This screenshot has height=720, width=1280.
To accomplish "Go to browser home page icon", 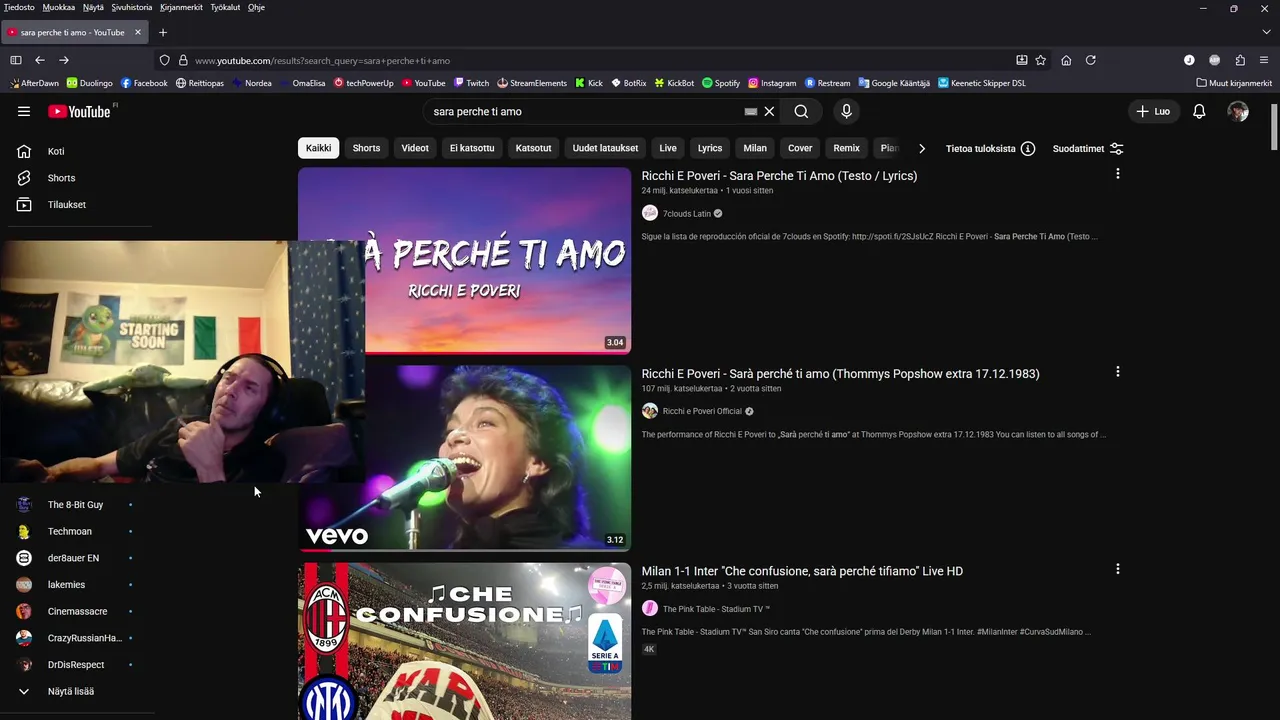I will point(1066,60).
